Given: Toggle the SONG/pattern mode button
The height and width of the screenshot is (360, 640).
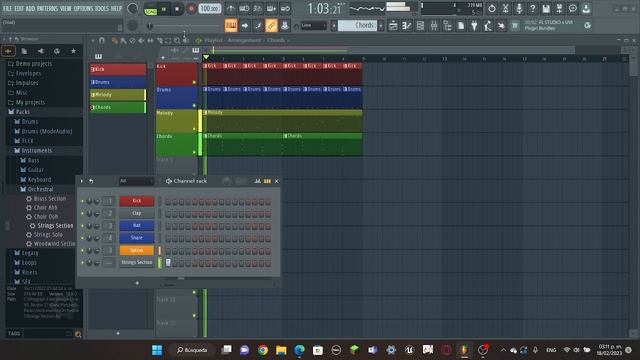Looking at the screenshot, I should tap(151, 9).
